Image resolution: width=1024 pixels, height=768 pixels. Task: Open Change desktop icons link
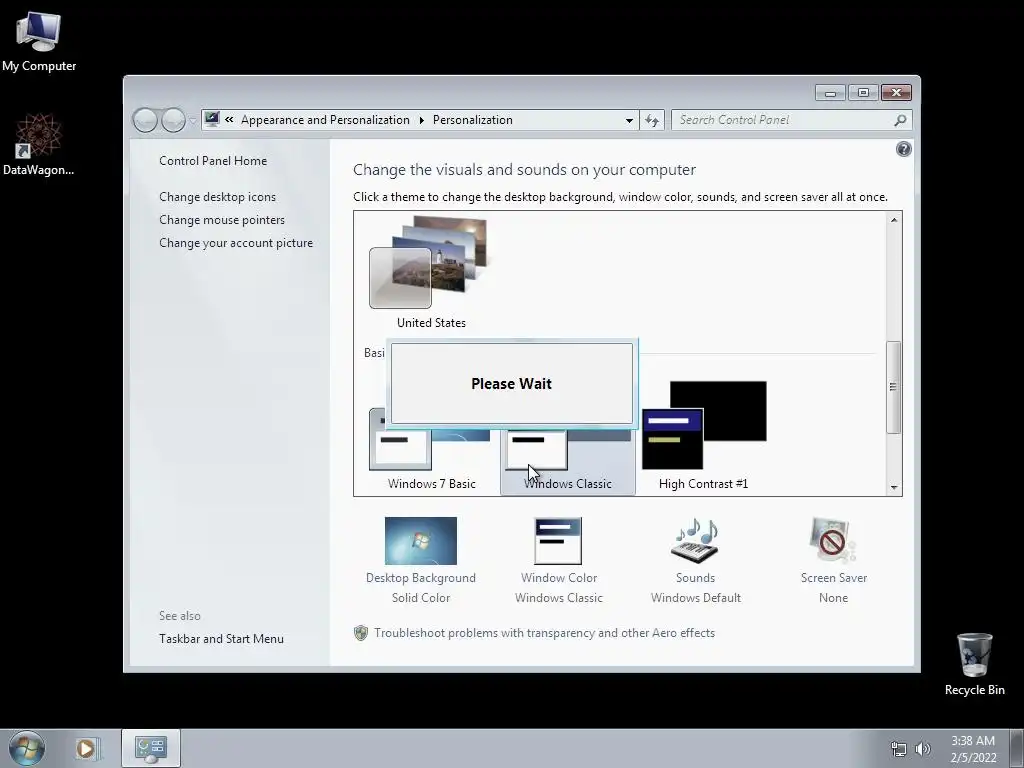click(x=217, y=197)
